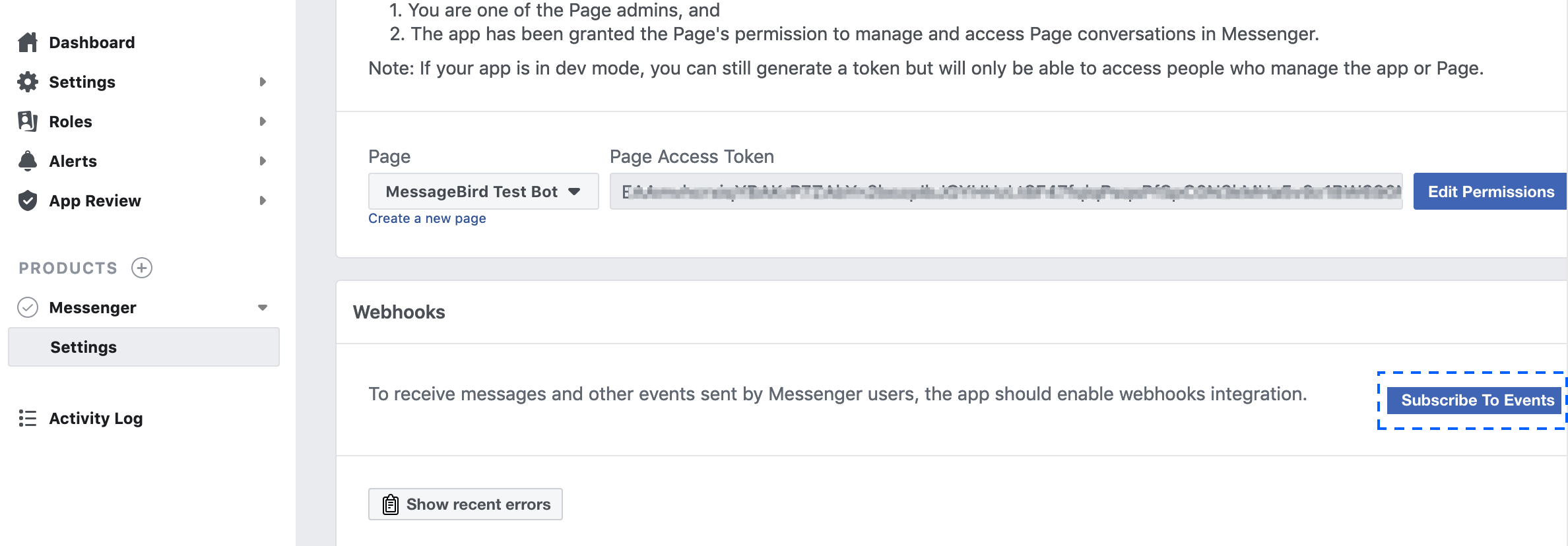Open the MessageBird Test Bot page dropdown
The width and height of the screenshot is (1568, 546).
coord(483,191)
